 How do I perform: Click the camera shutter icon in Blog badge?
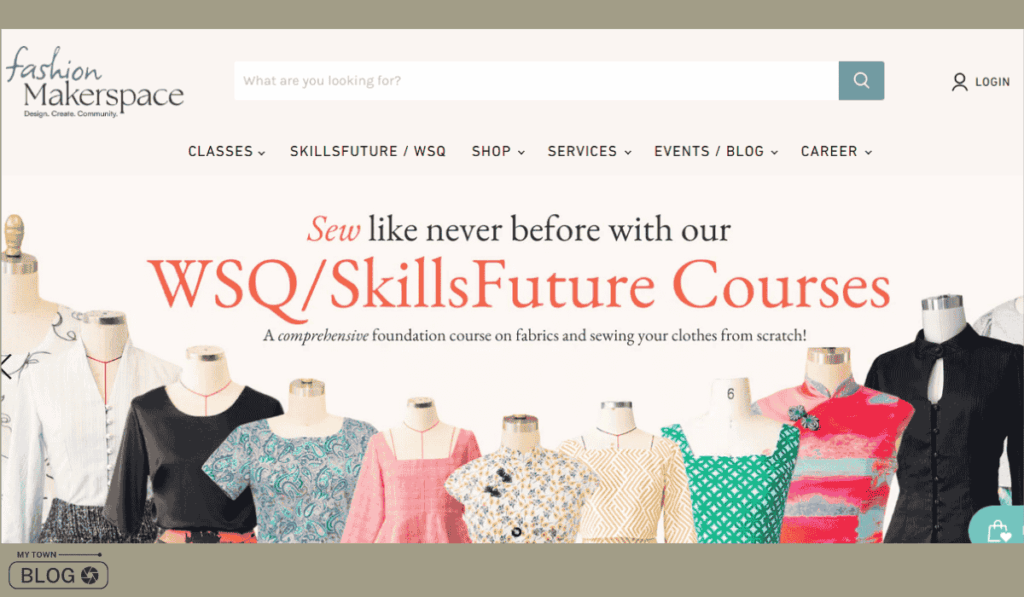(89, 575)
